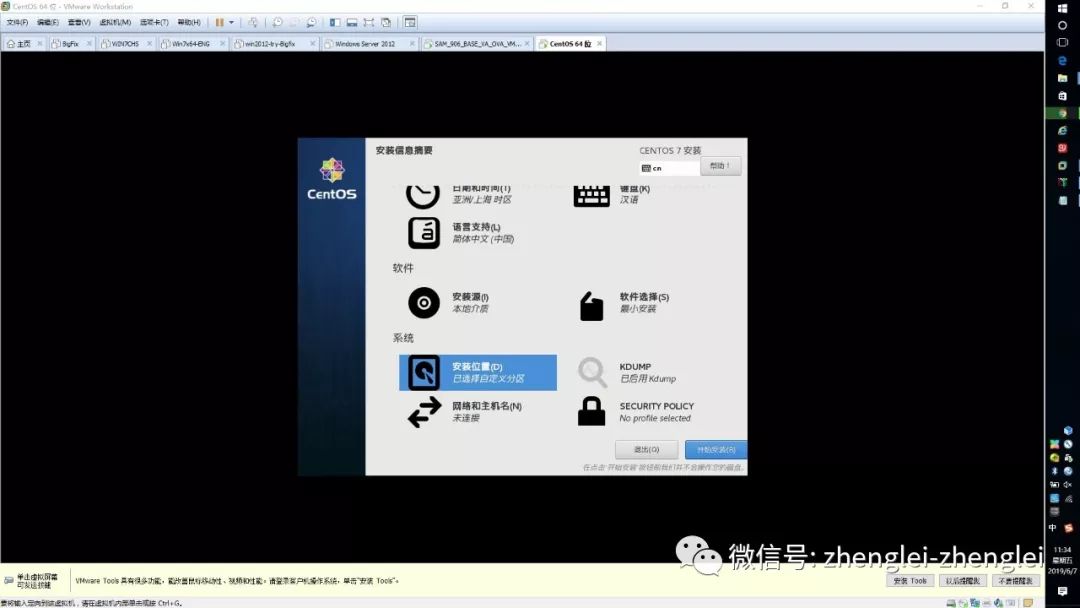Click the 亚洲/上海 时区 timezone text
This screenshot has height=608, width=1080.
pyautogui.click(x=481, y=200)
